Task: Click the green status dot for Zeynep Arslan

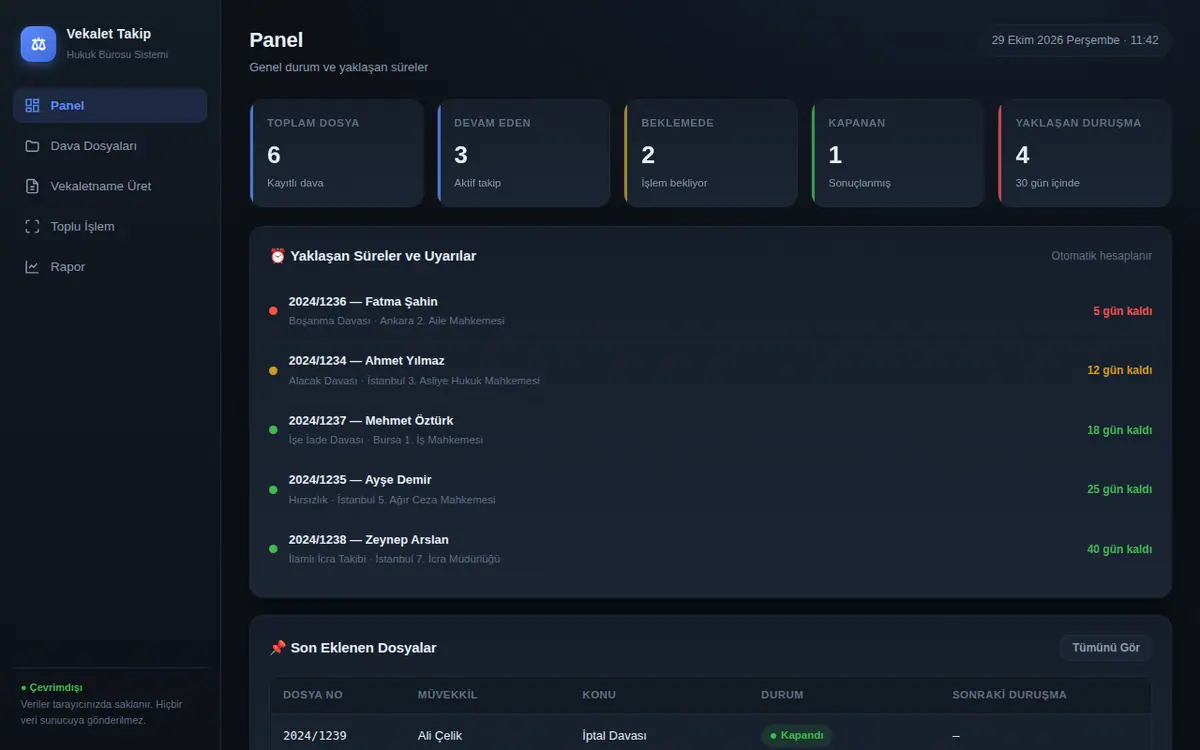Action: point(273,549)
